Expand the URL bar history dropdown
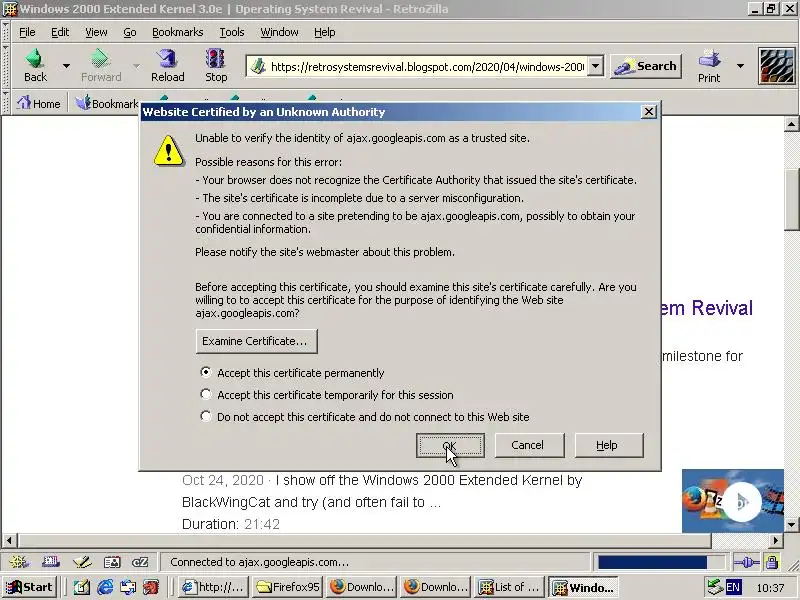Image resolution: width=800 pixels, height=600 pixels. pos(595,66)
